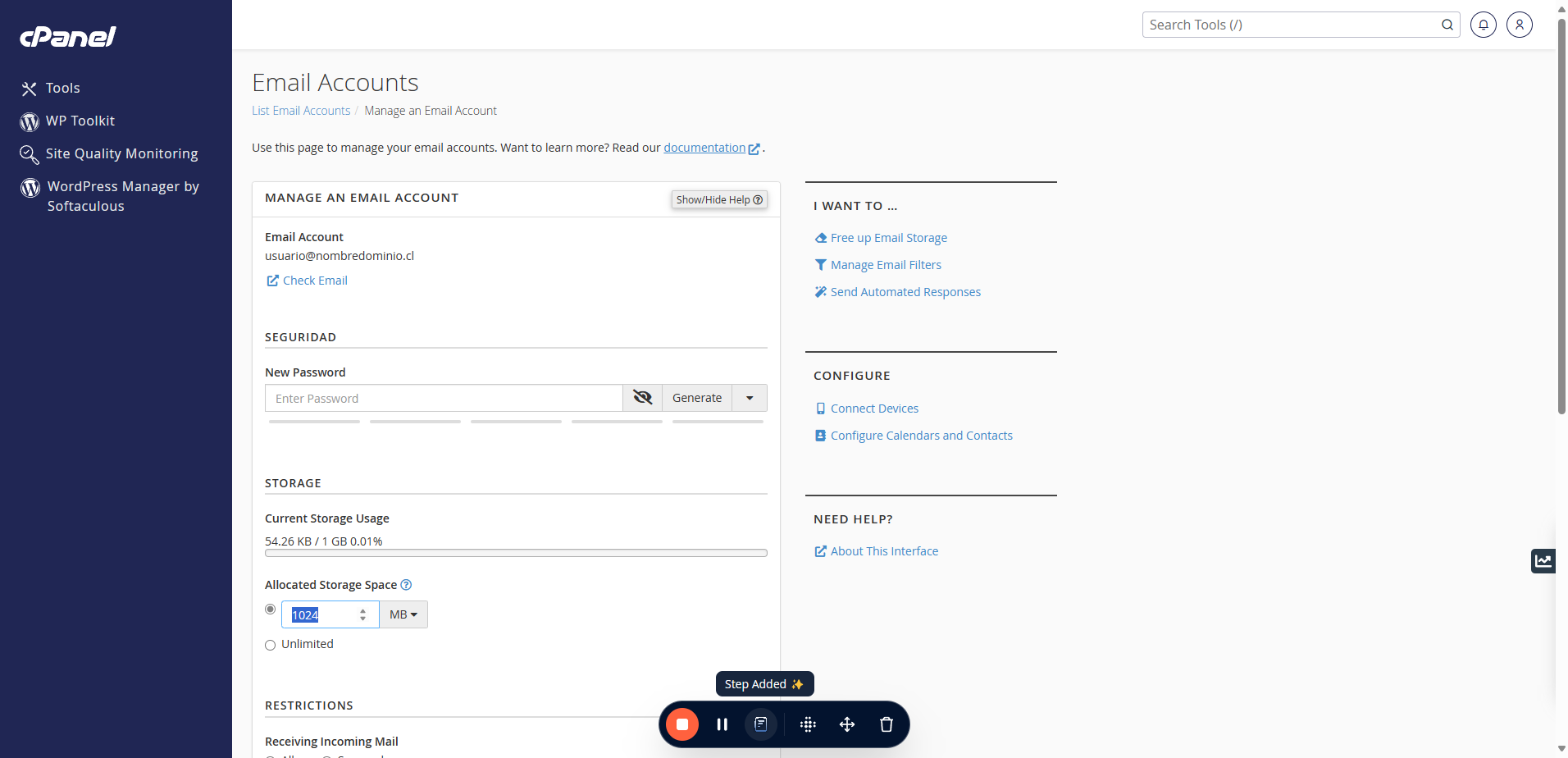The height and width of the screenshot is (758, 1568).
Task: Click the WordPress Manager sidebar icon
Action: 30,188
